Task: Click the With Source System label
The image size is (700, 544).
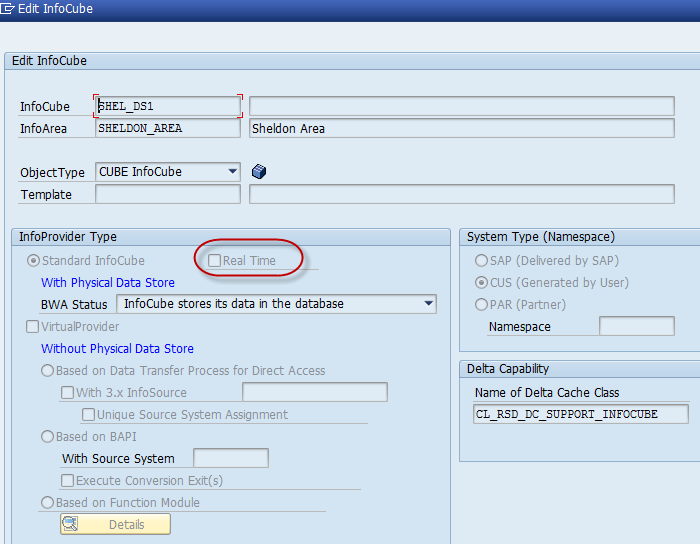Action: pyautogui.click(x=118, y=459)
